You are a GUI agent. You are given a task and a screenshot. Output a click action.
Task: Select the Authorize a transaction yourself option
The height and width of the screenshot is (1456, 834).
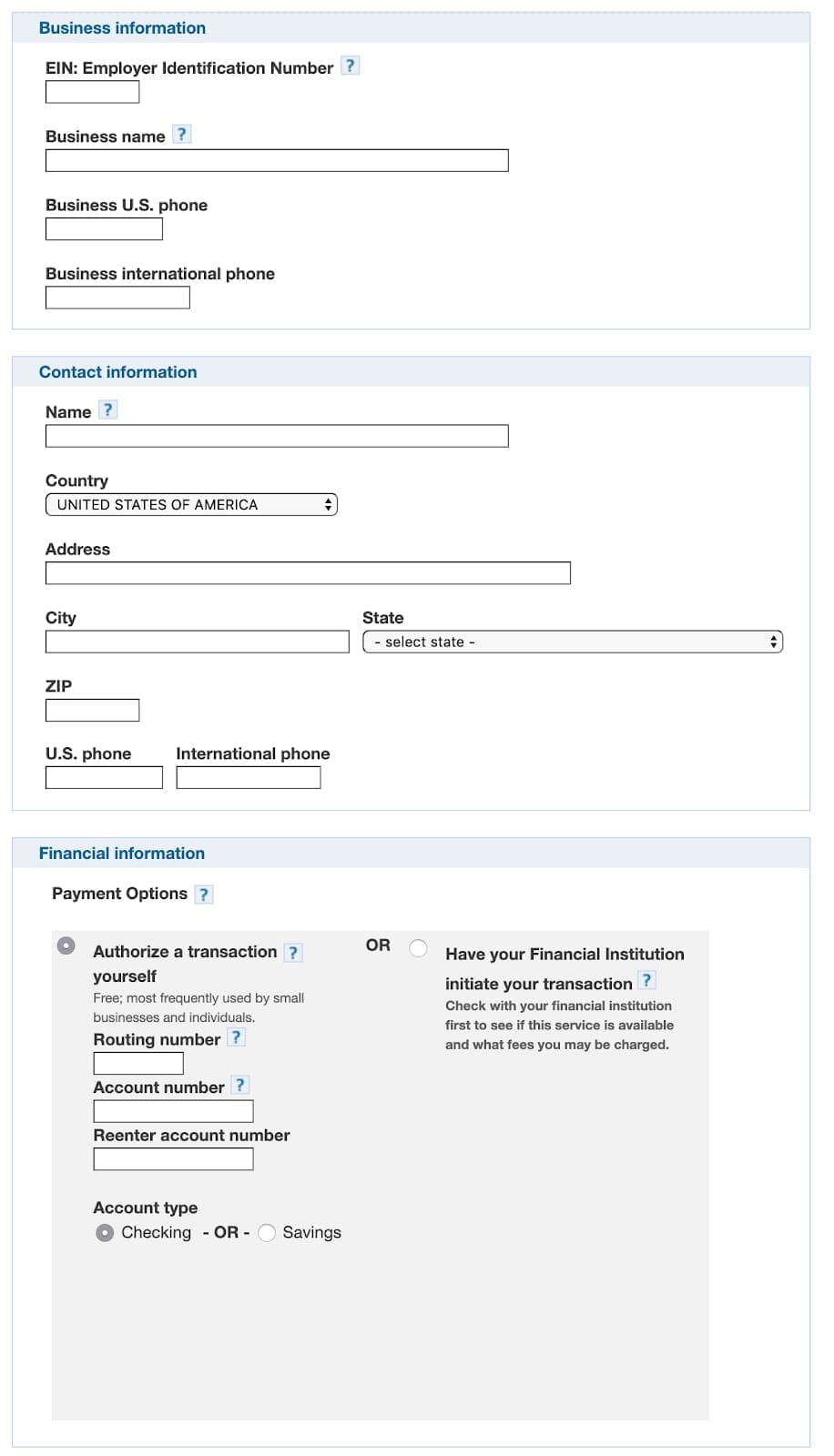(x=65, y=946)
